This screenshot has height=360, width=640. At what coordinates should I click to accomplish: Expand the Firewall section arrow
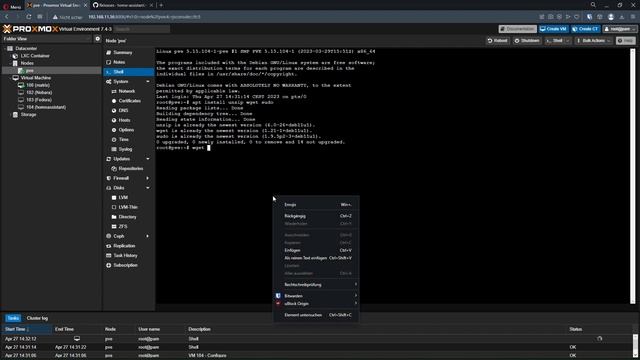pyautogui.click(x=148, y=178)
